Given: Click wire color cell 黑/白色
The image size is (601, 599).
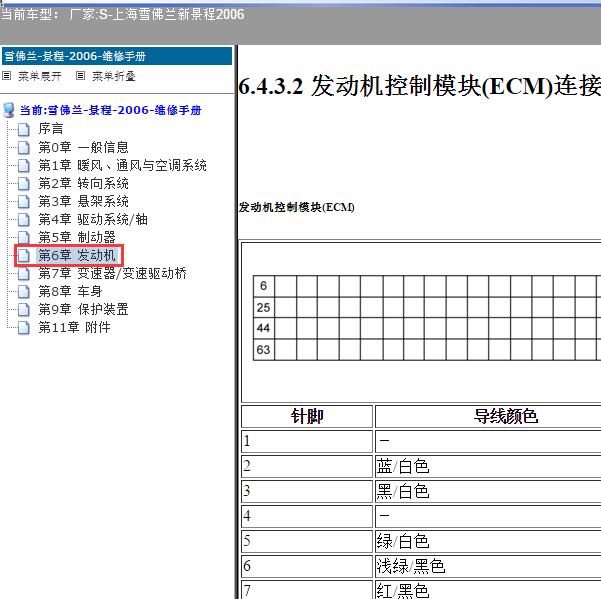Looking at the screenshot, I should [488, 491].
